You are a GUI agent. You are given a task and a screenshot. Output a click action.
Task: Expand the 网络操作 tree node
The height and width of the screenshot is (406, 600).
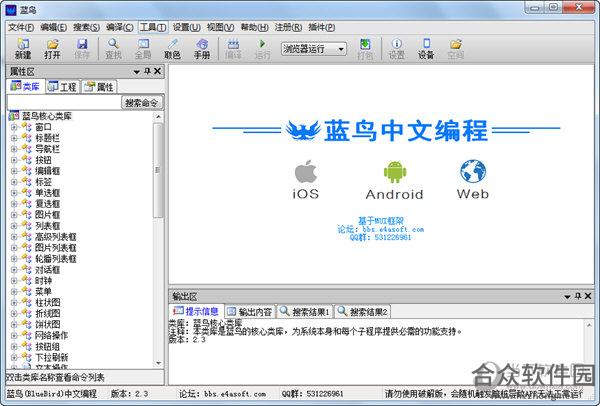tap(14, 336)
